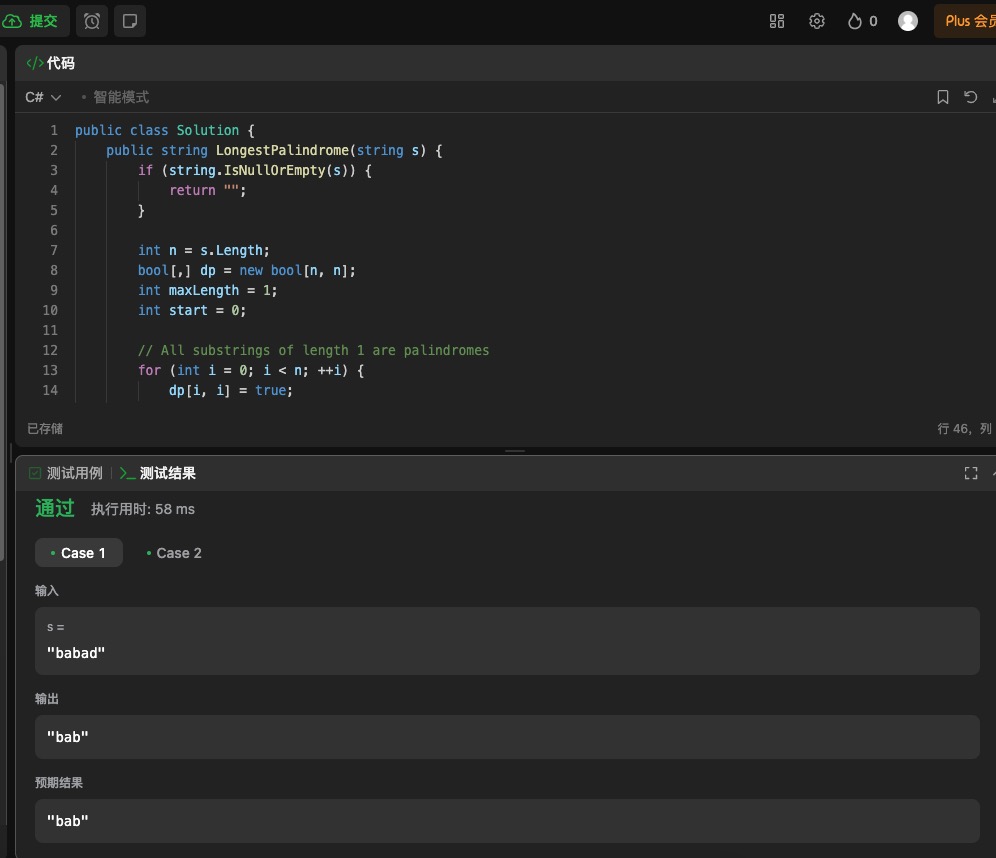Click line number 7 in gutter
The image size is (996, 858).
(54, 250)
